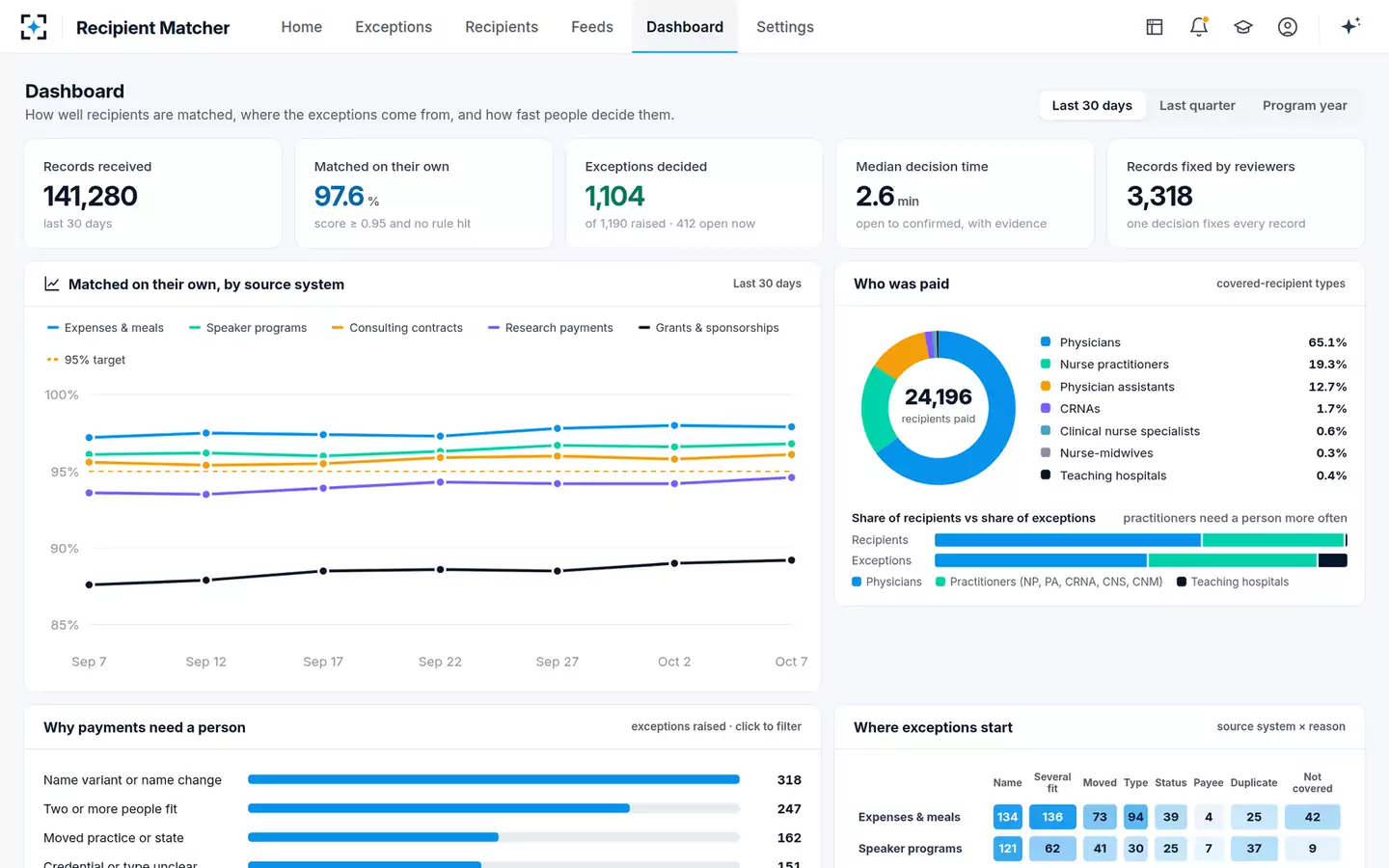Switch to the Recipients navigation tab
This screenshot has height=868, width=1389.
coord(502,27)
